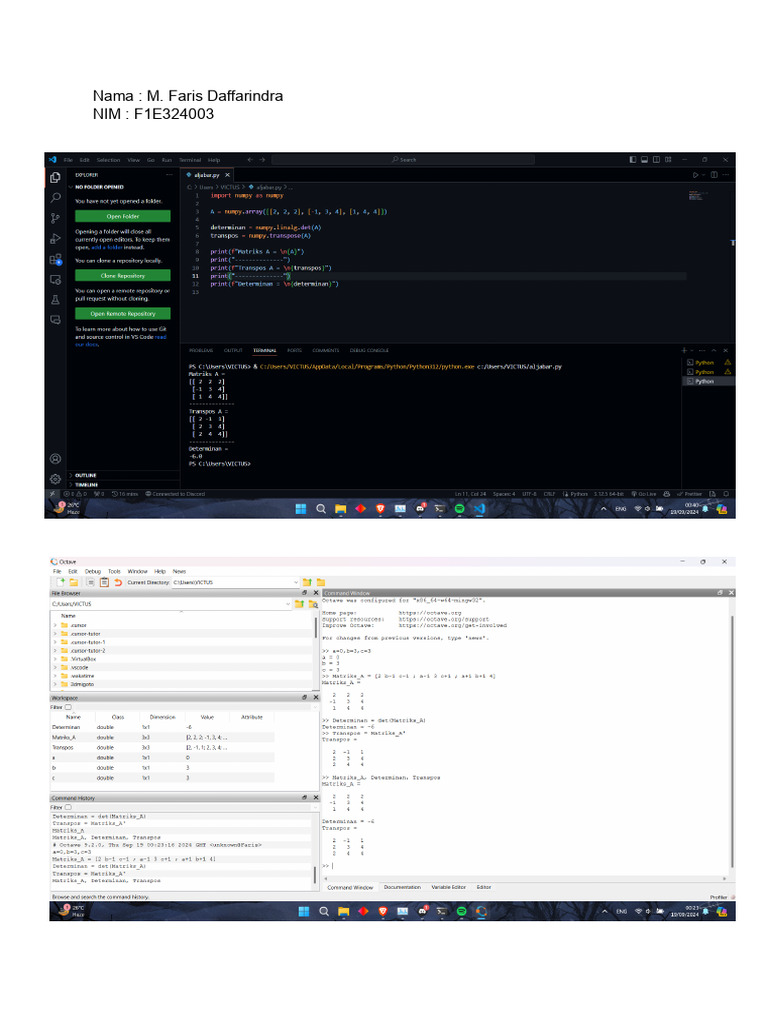Run the Python file with play button
This screenshot has width=768, height=1024.
(x=697, y=173)
